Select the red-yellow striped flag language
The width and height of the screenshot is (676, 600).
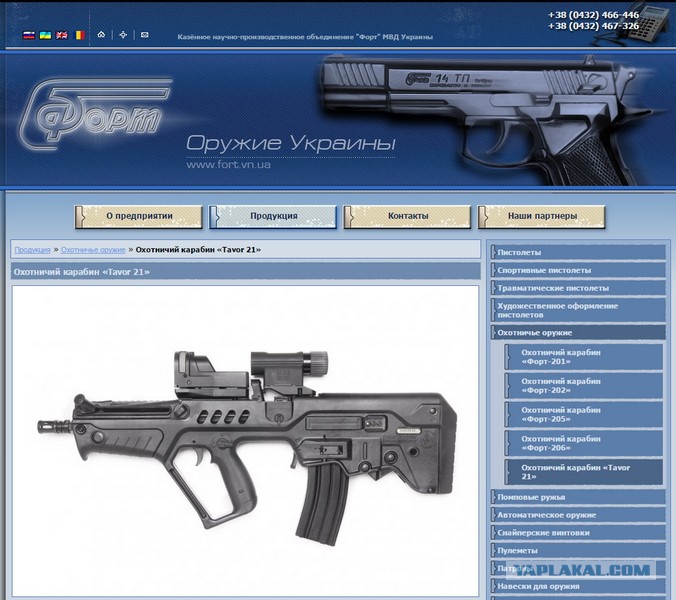79,35
